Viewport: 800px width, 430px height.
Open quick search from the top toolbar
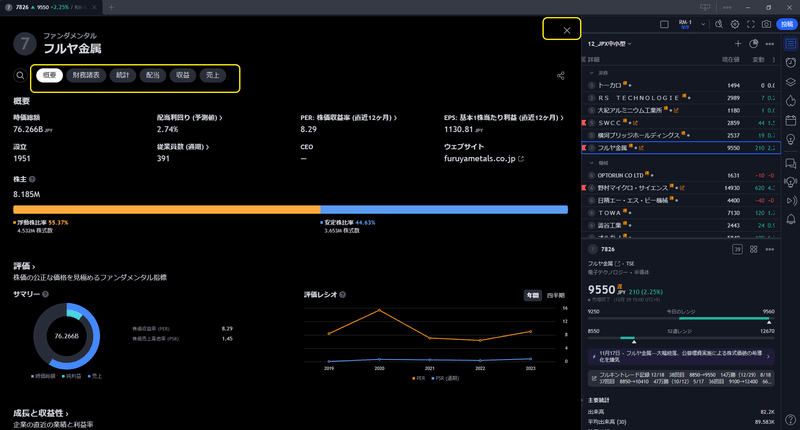(x=718, y=24)
